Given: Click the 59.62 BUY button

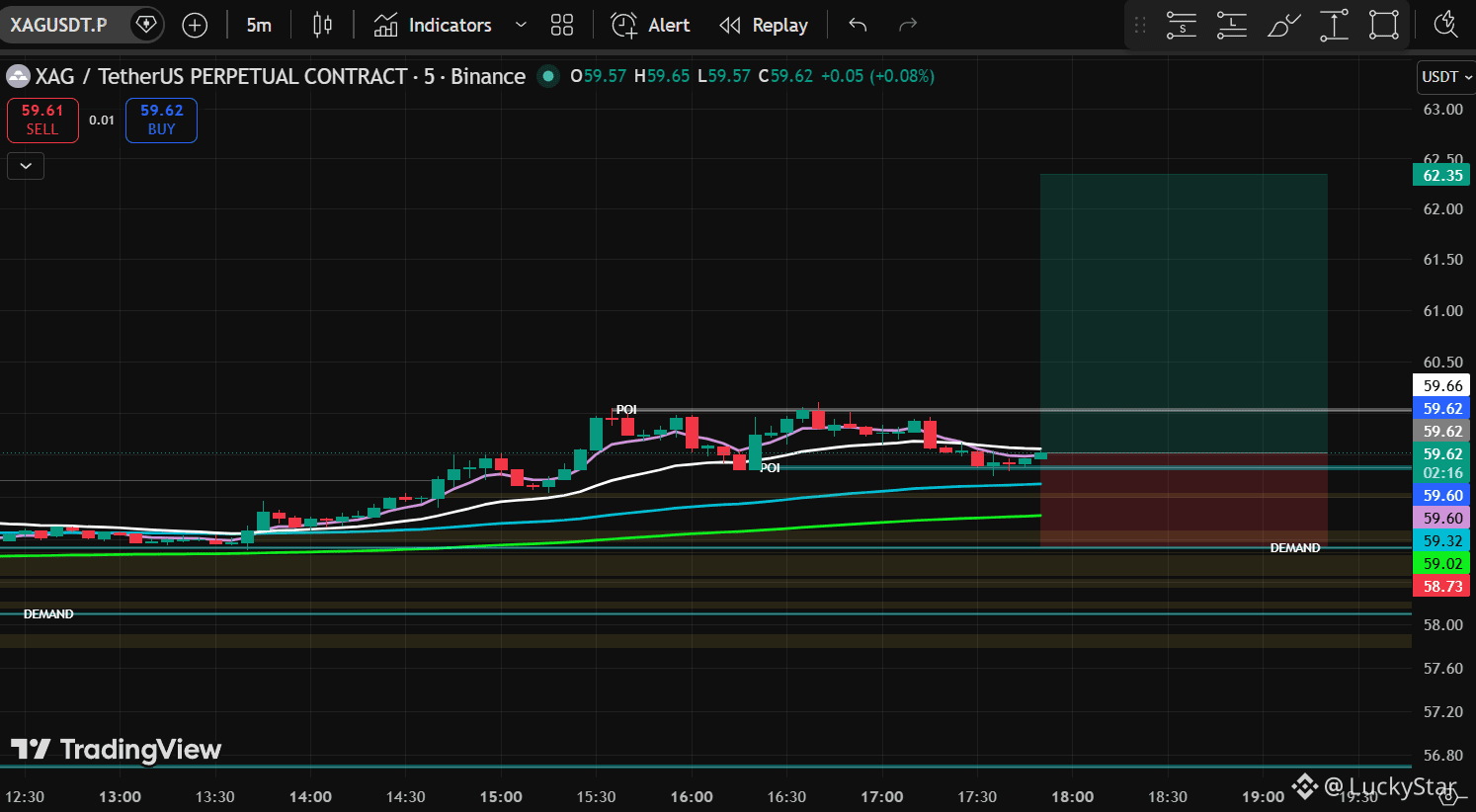Looking at the screenshot, I should coord(161,121).
